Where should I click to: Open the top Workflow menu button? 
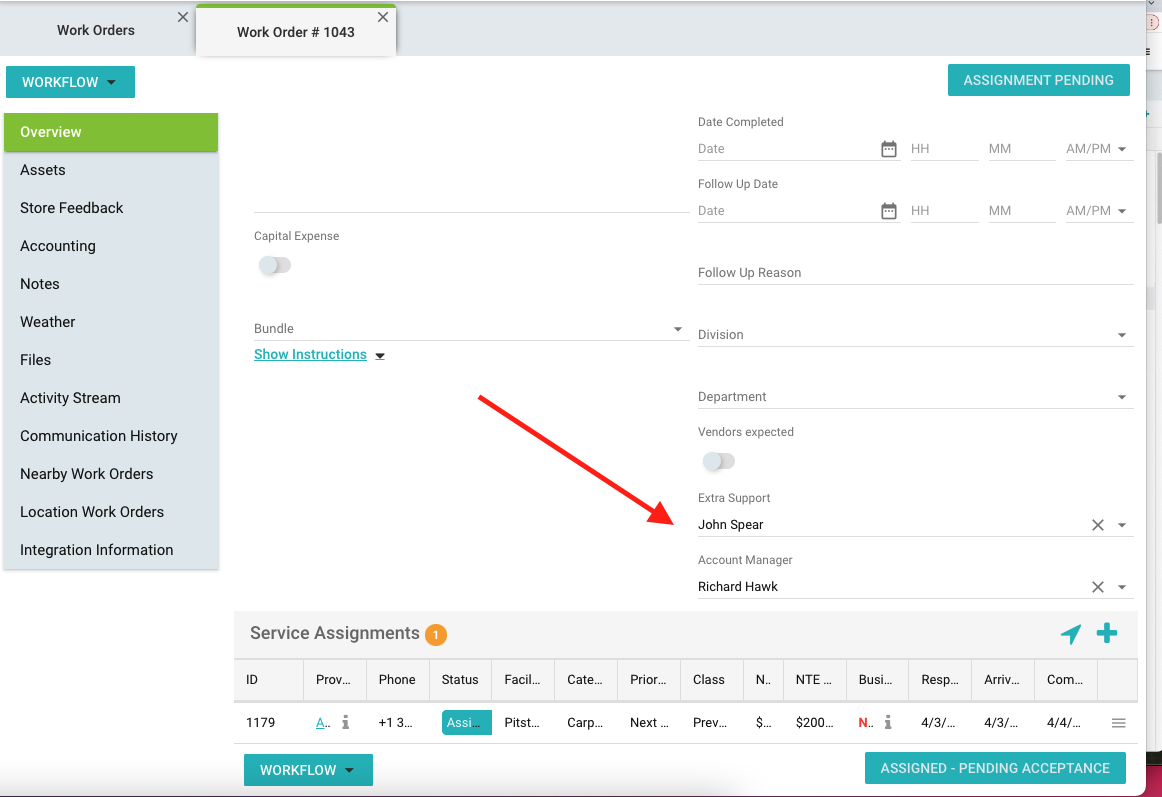click(x=70, y=82)
